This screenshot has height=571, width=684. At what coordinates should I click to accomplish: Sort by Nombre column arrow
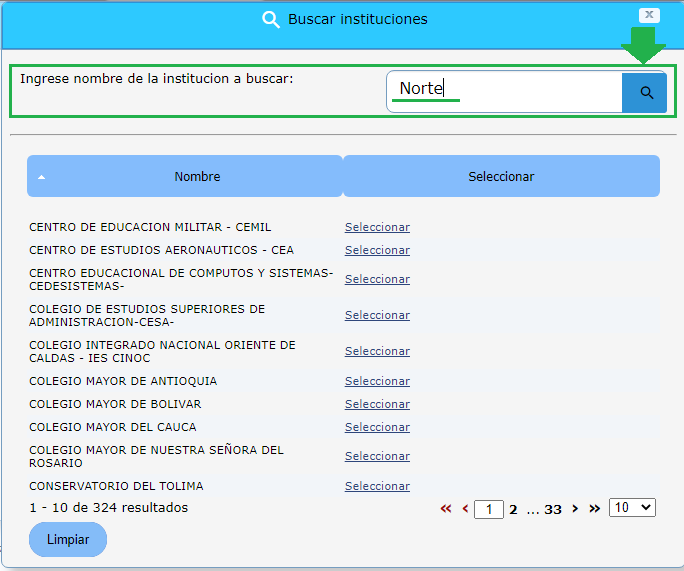42,177
